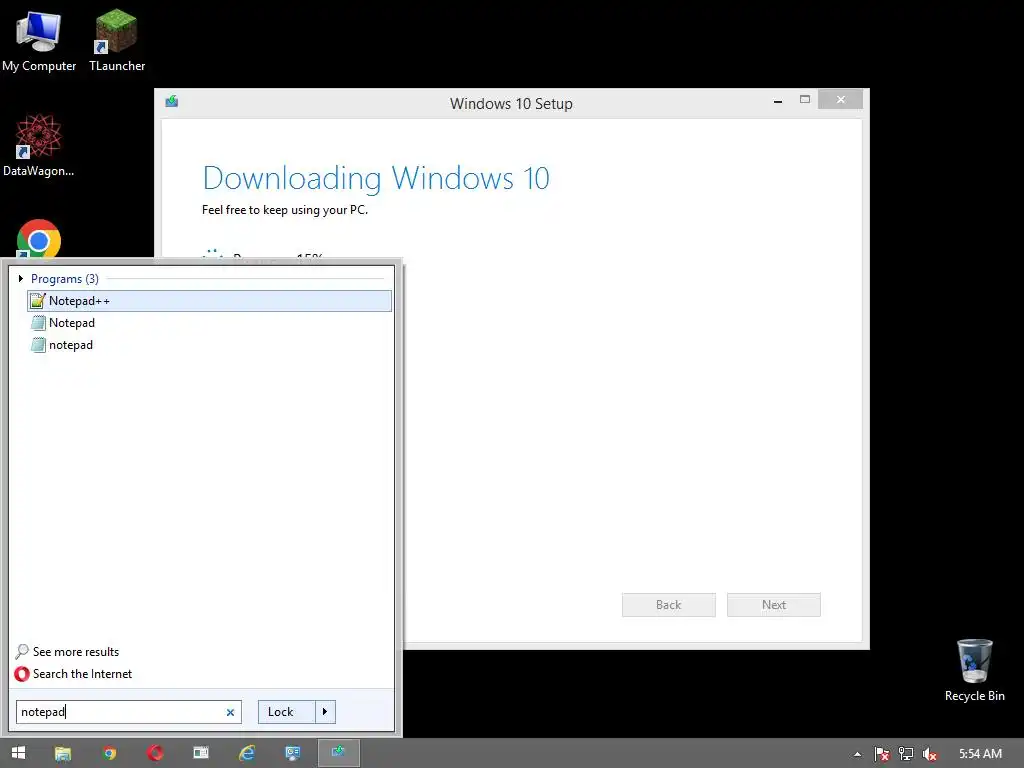The width and height of the screenshot is (1024, 768).
Task: Click the 5:54 AM clock
Action: coord(980,754)
